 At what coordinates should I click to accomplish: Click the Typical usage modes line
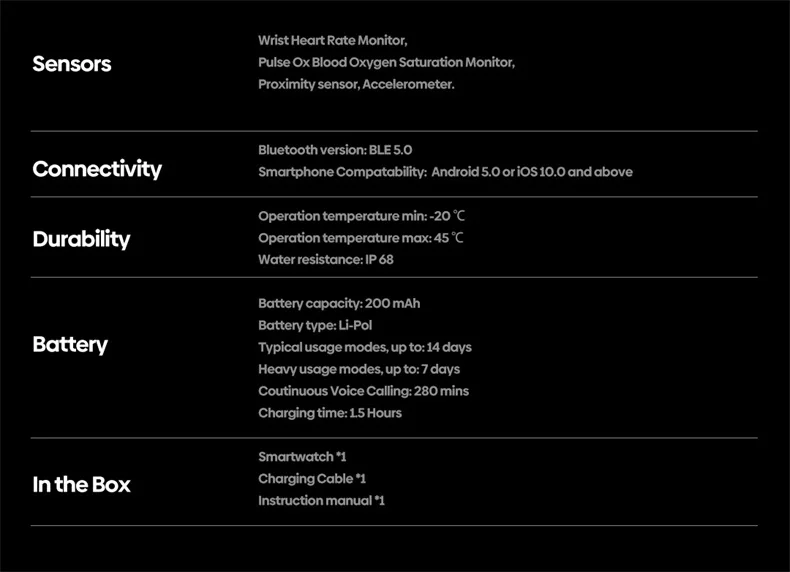(x=365, y=347)
